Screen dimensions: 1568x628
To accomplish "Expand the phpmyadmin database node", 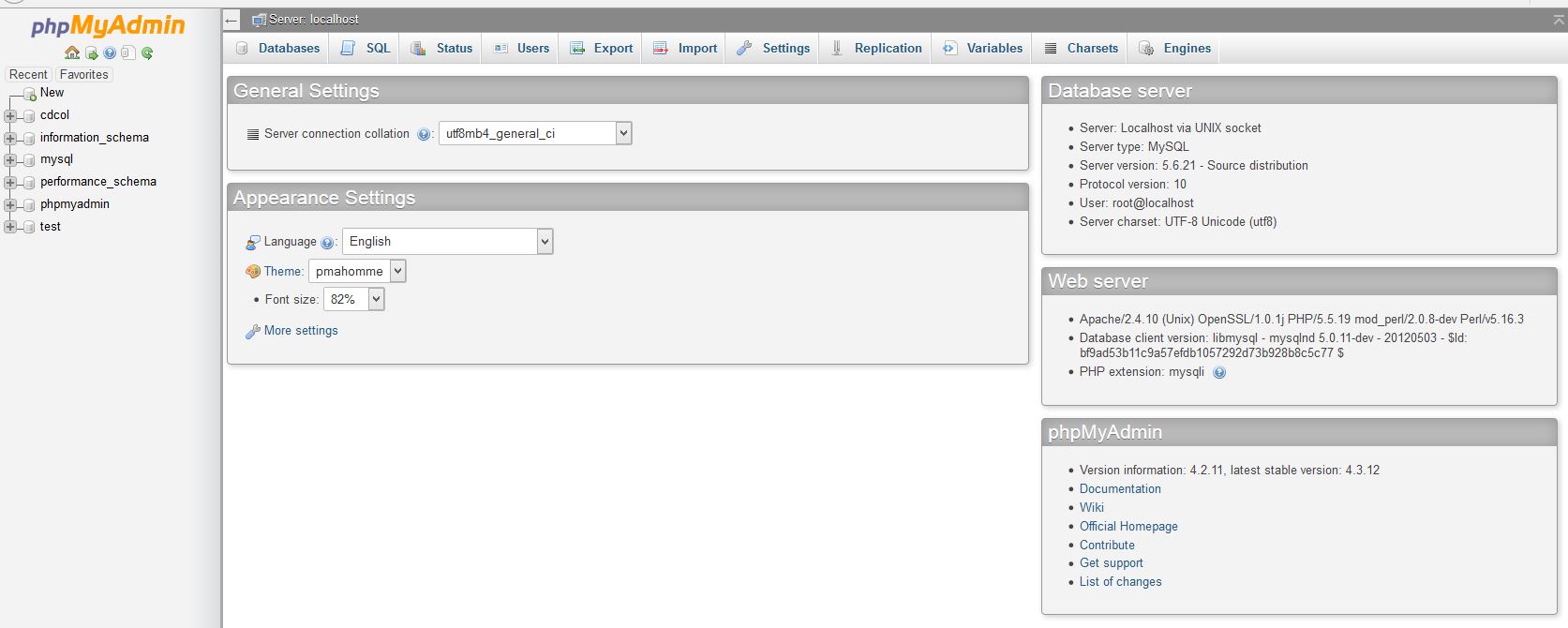I will pos(11,204).
